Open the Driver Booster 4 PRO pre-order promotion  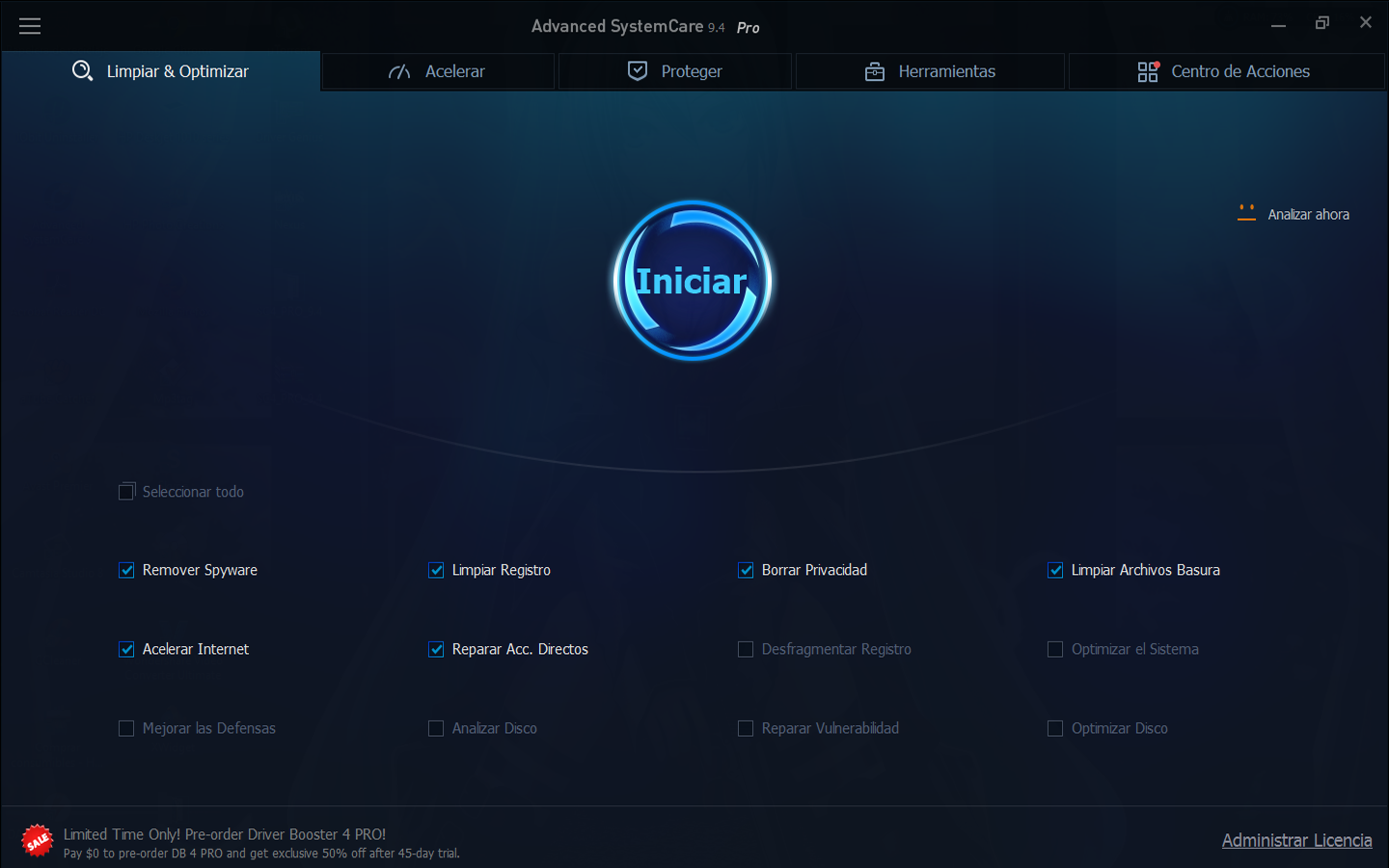pyautogui.click(x=225, y=834)
